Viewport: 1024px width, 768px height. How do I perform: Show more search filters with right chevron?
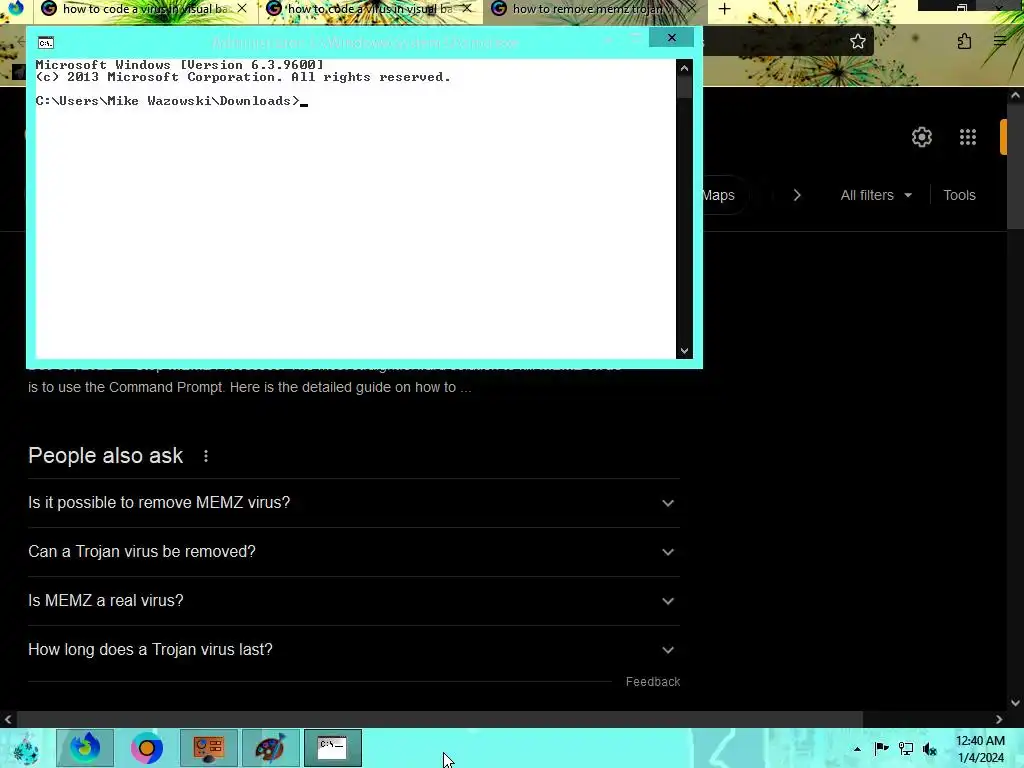797,195
